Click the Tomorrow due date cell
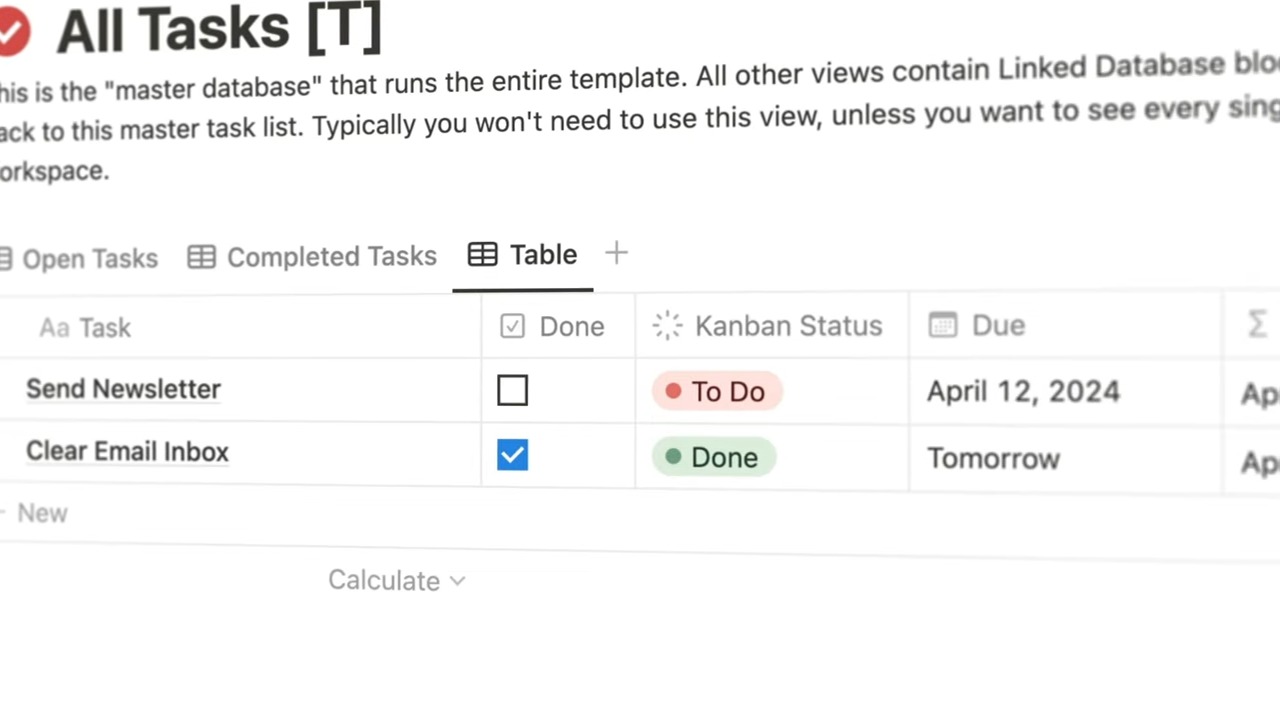The height and width of the screenshot is (720, 1280). pos(993,458)
